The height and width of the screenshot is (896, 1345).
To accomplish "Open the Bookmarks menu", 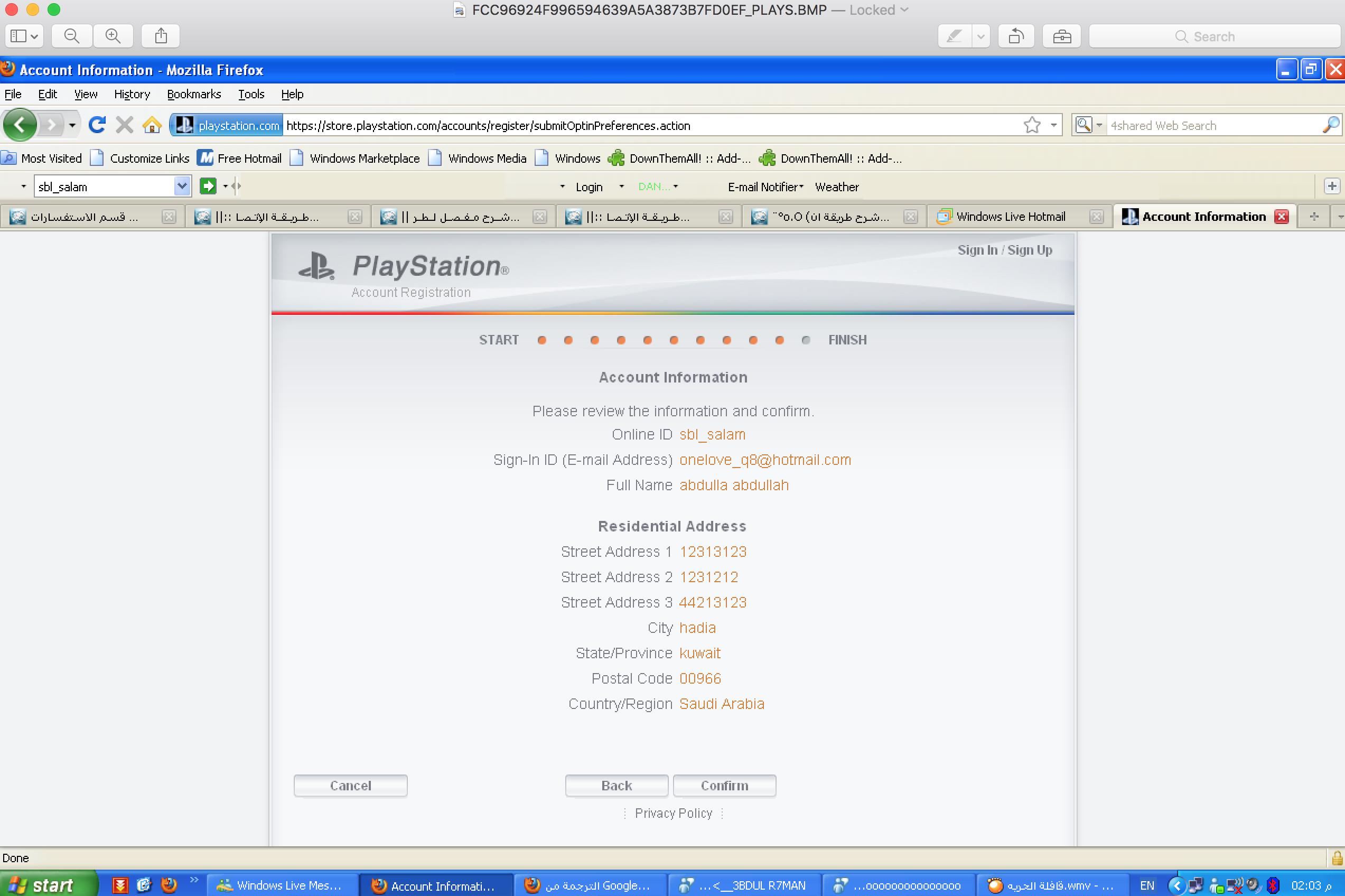I will pyautogui.click(x=194, y=94).
